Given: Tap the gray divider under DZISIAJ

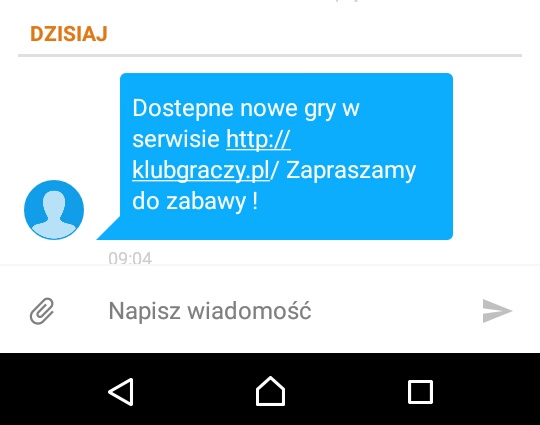Looking at the screenshot, I should [x=270, y=55].
